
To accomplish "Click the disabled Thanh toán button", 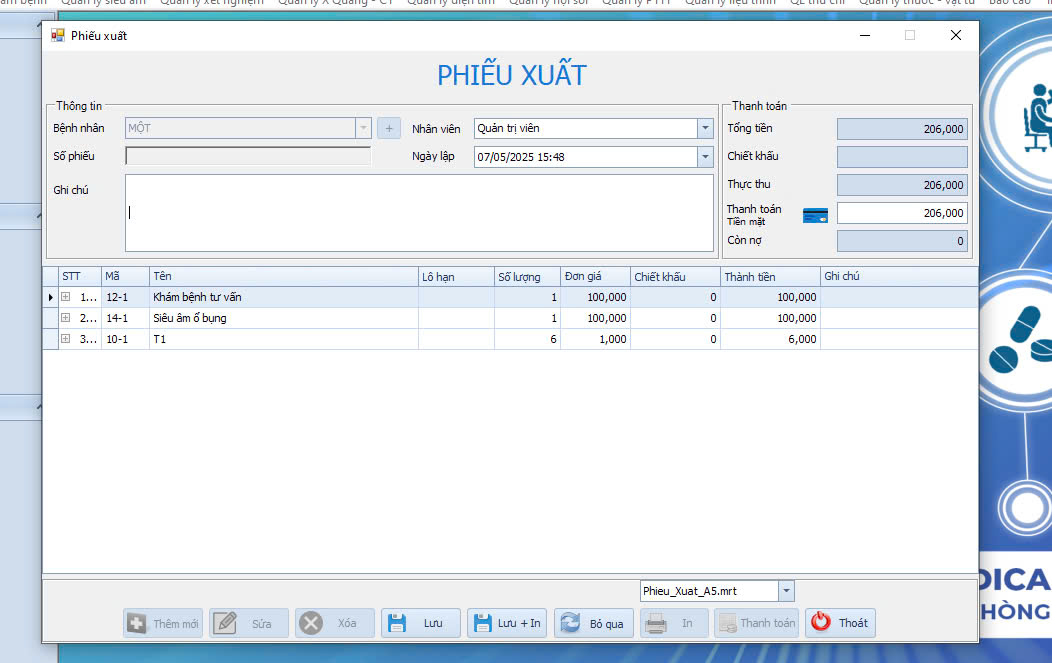I will [757, 623].
